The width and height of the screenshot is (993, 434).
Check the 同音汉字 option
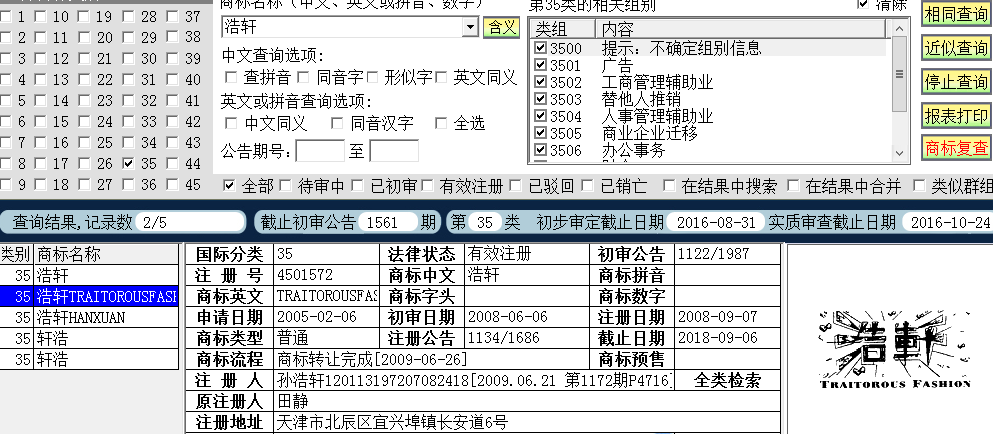click(338, 124)
